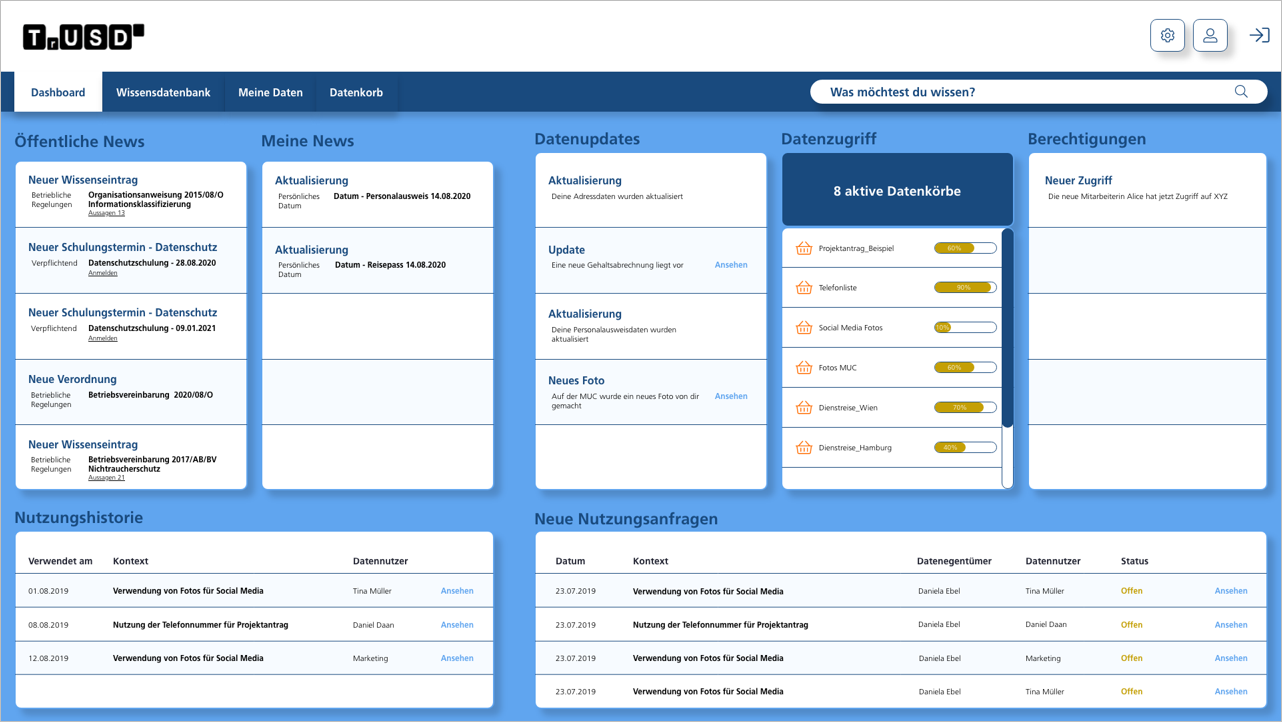Click the 40% progress bar of Dienstreise_Hamburg
Screen dimensions: 1282x722
965,448
